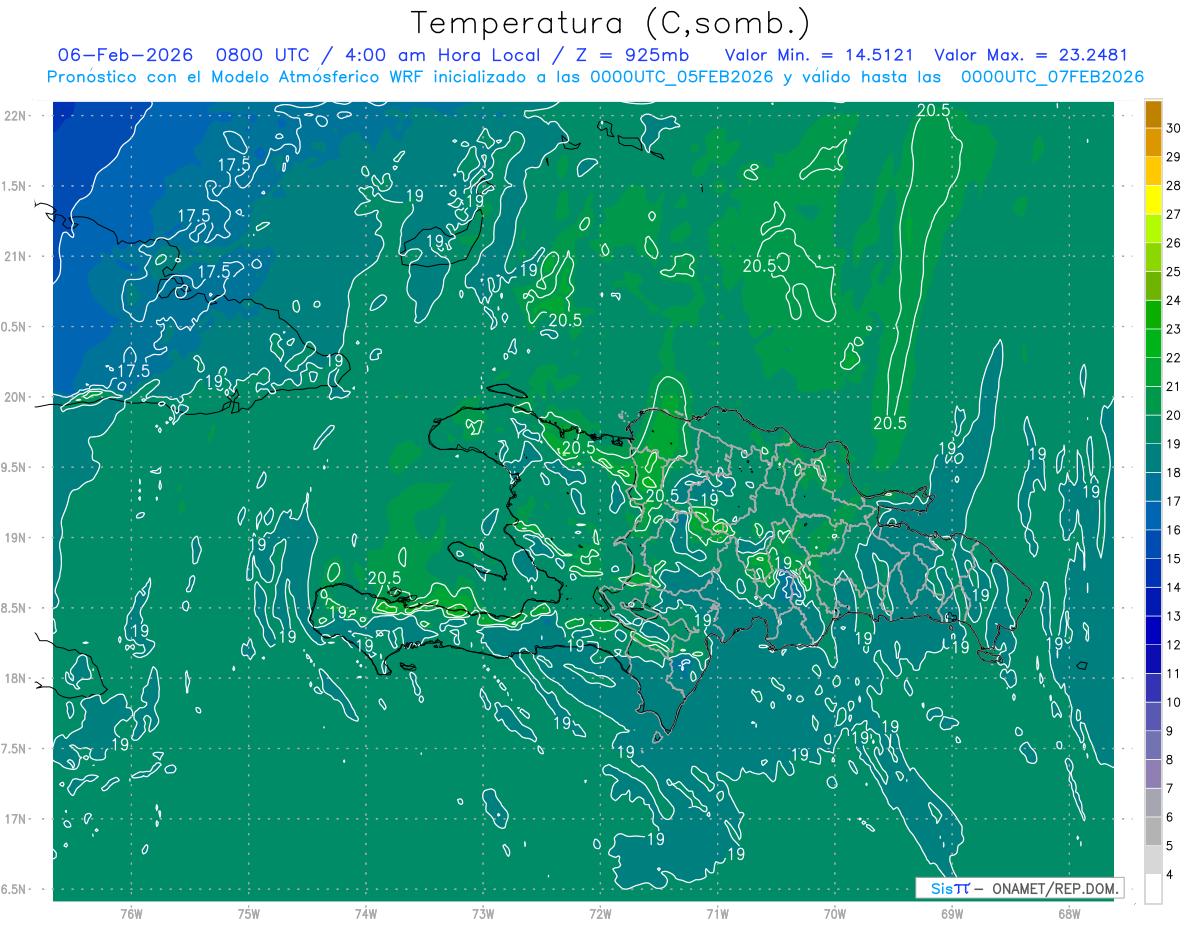
Task: Click the green legend band between 22 and 23
Action: tap(1153, 343)
